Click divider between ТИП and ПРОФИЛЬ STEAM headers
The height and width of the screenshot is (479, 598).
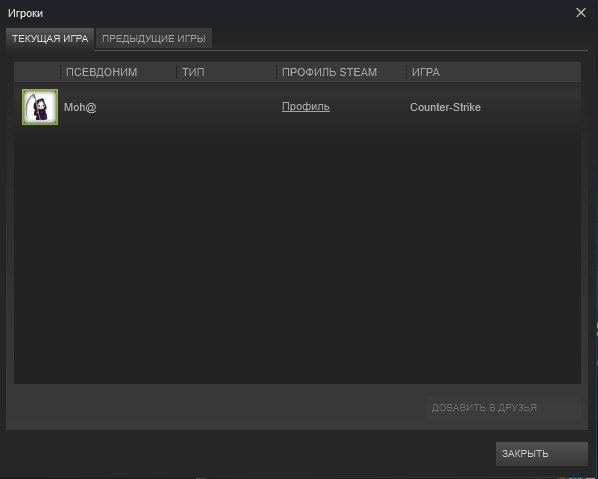pos(276,72)
